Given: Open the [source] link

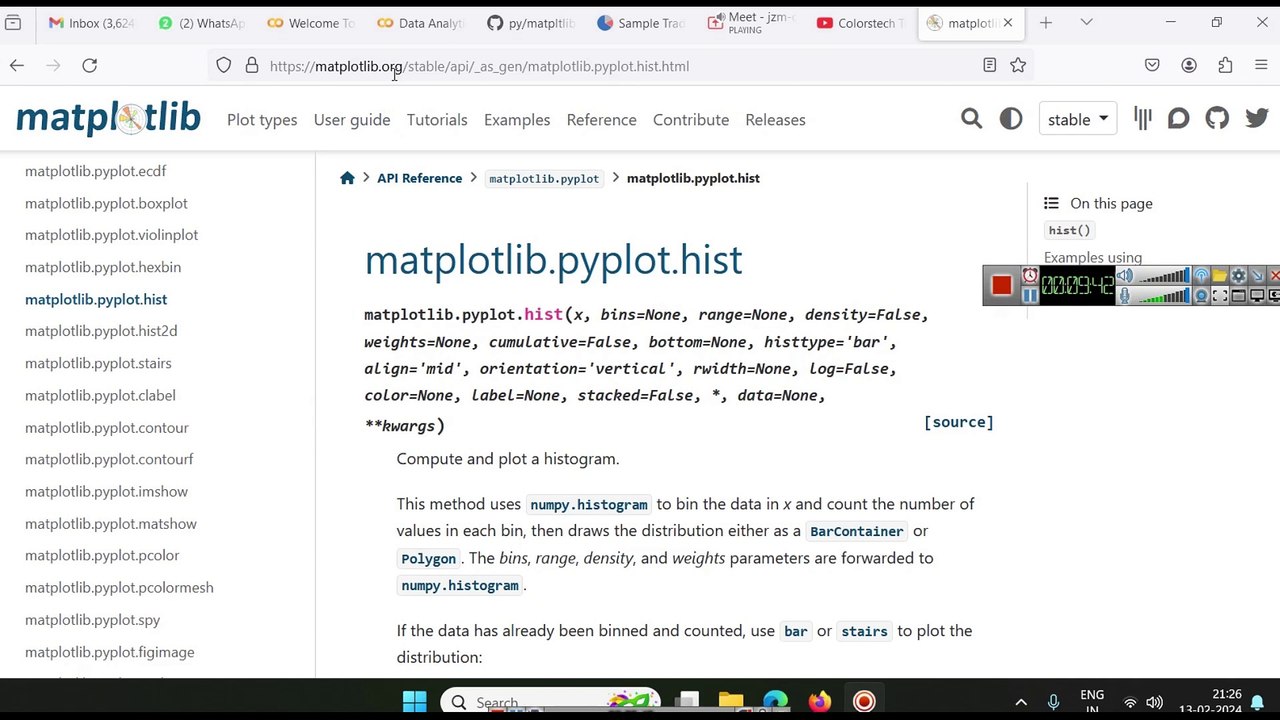Looking at the screenshot, I should (x=958, y=422).
